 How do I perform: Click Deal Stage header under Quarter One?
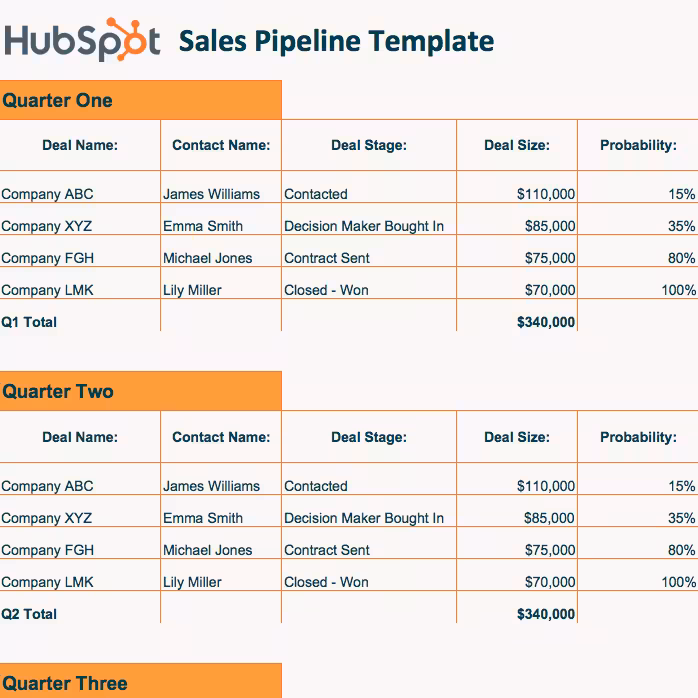(369, 146)
